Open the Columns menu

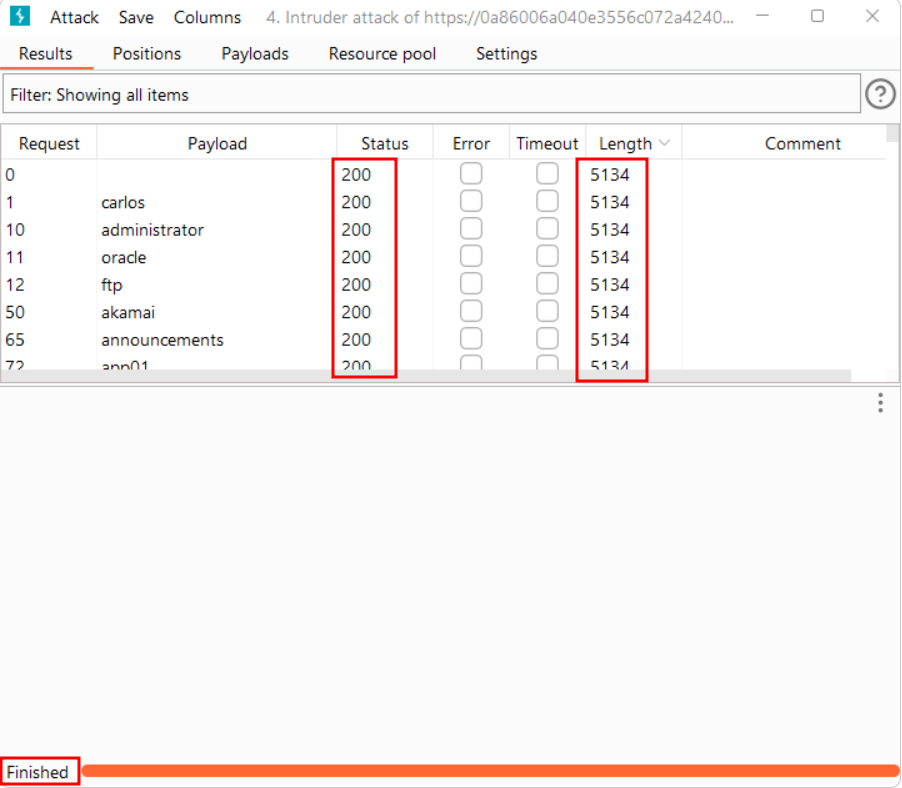point(207,17)
